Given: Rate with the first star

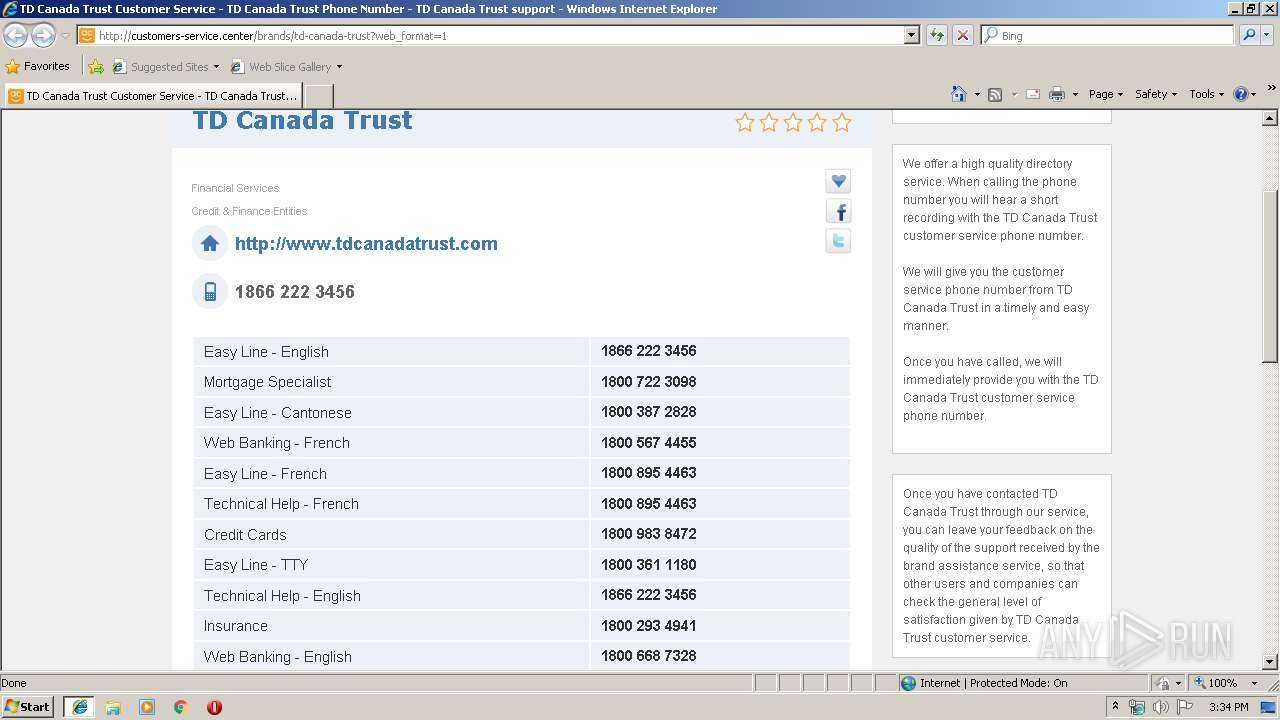Looking at the screenshot, I should click(745, 122).
